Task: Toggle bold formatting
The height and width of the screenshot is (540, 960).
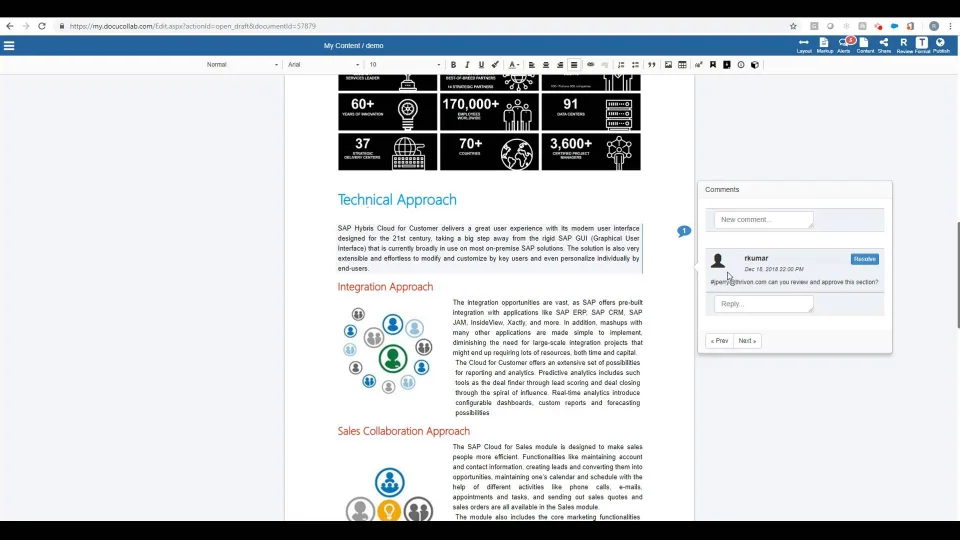Action: (453, 65)
